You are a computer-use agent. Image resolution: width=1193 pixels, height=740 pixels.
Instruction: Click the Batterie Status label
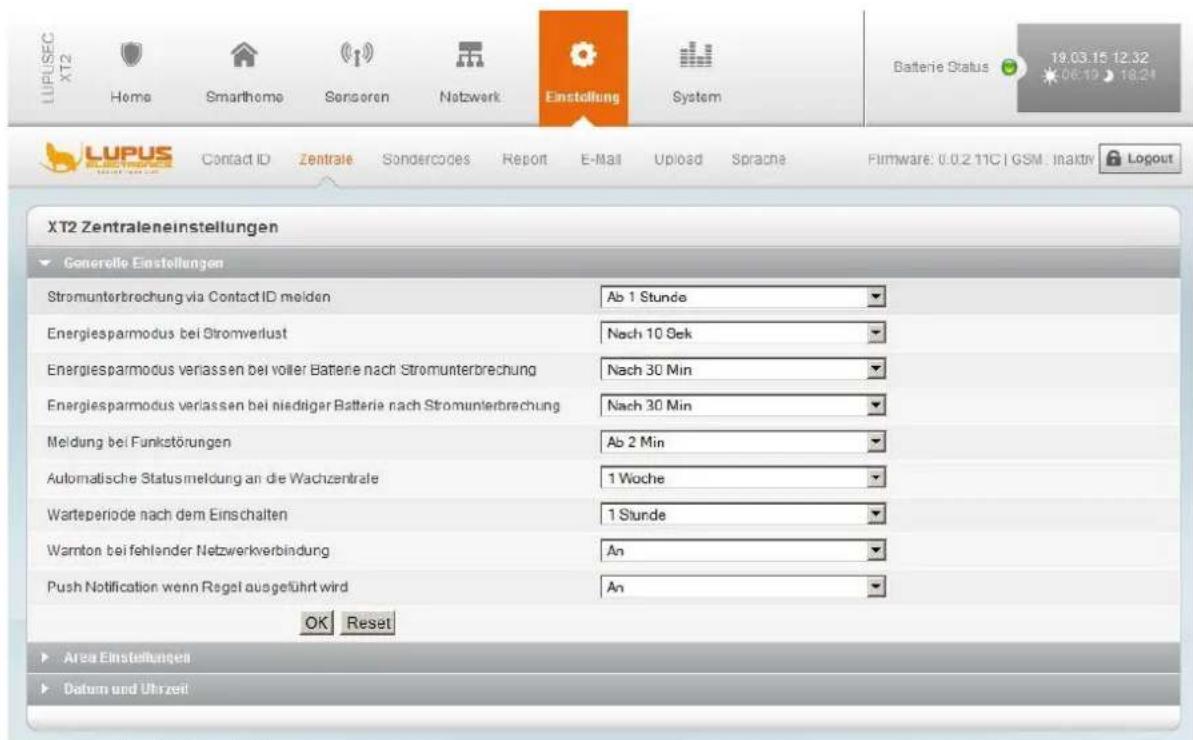[941, 67]
